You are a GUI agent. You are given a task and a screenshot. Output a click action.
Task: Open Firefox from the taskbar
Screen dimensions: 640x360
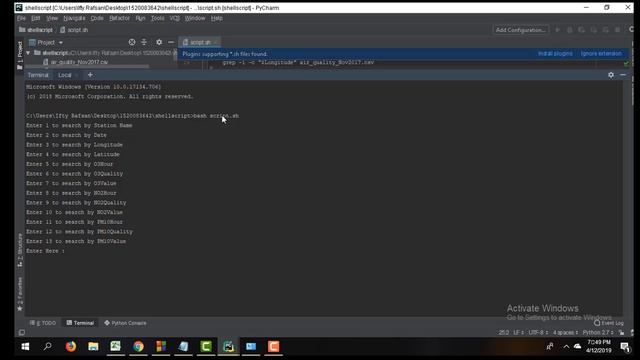pos(71,347)
